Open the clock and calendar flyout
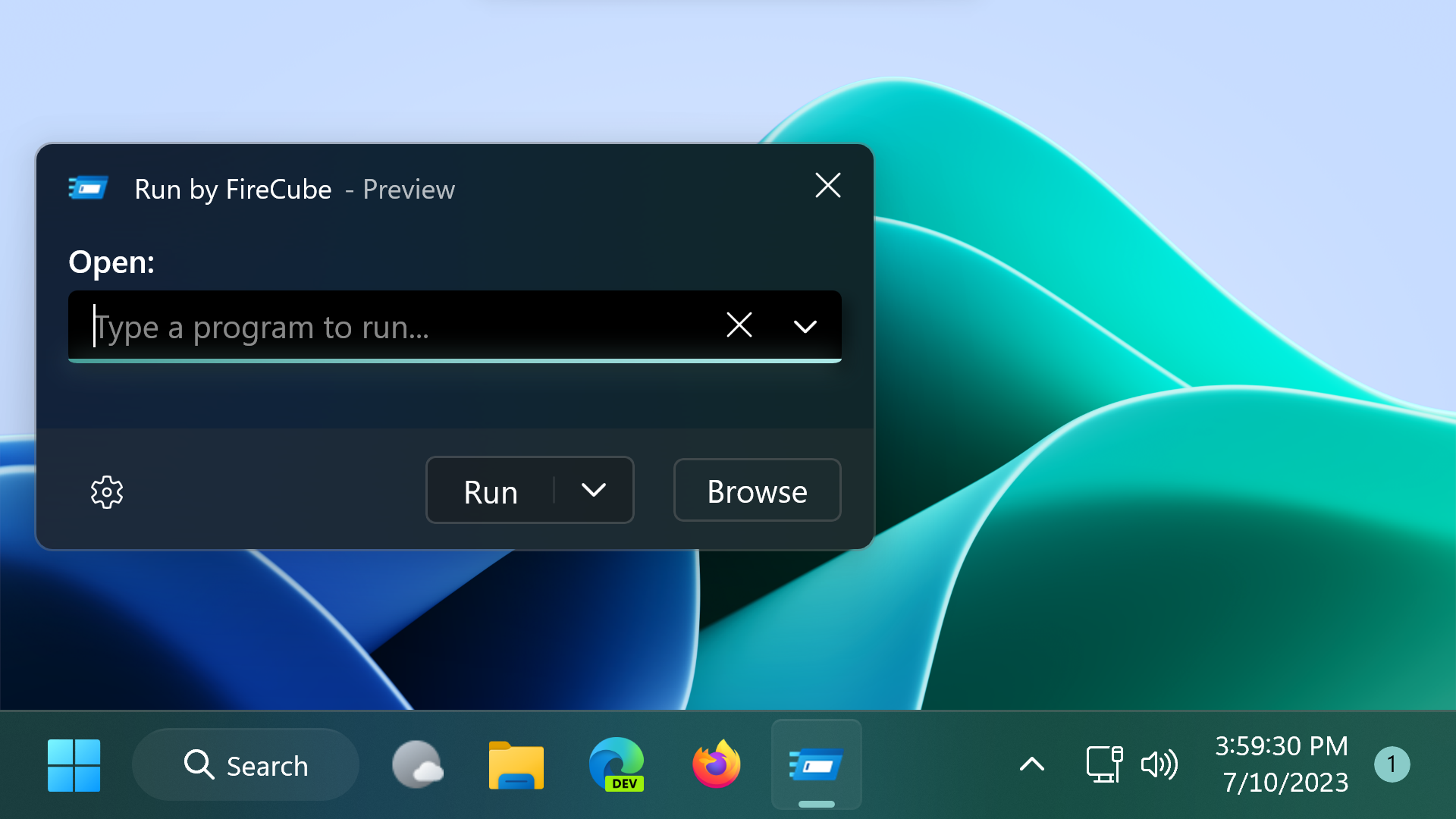Image resolution: width=1456 pixels, height=819 pixels. (x=1282, y=764)
